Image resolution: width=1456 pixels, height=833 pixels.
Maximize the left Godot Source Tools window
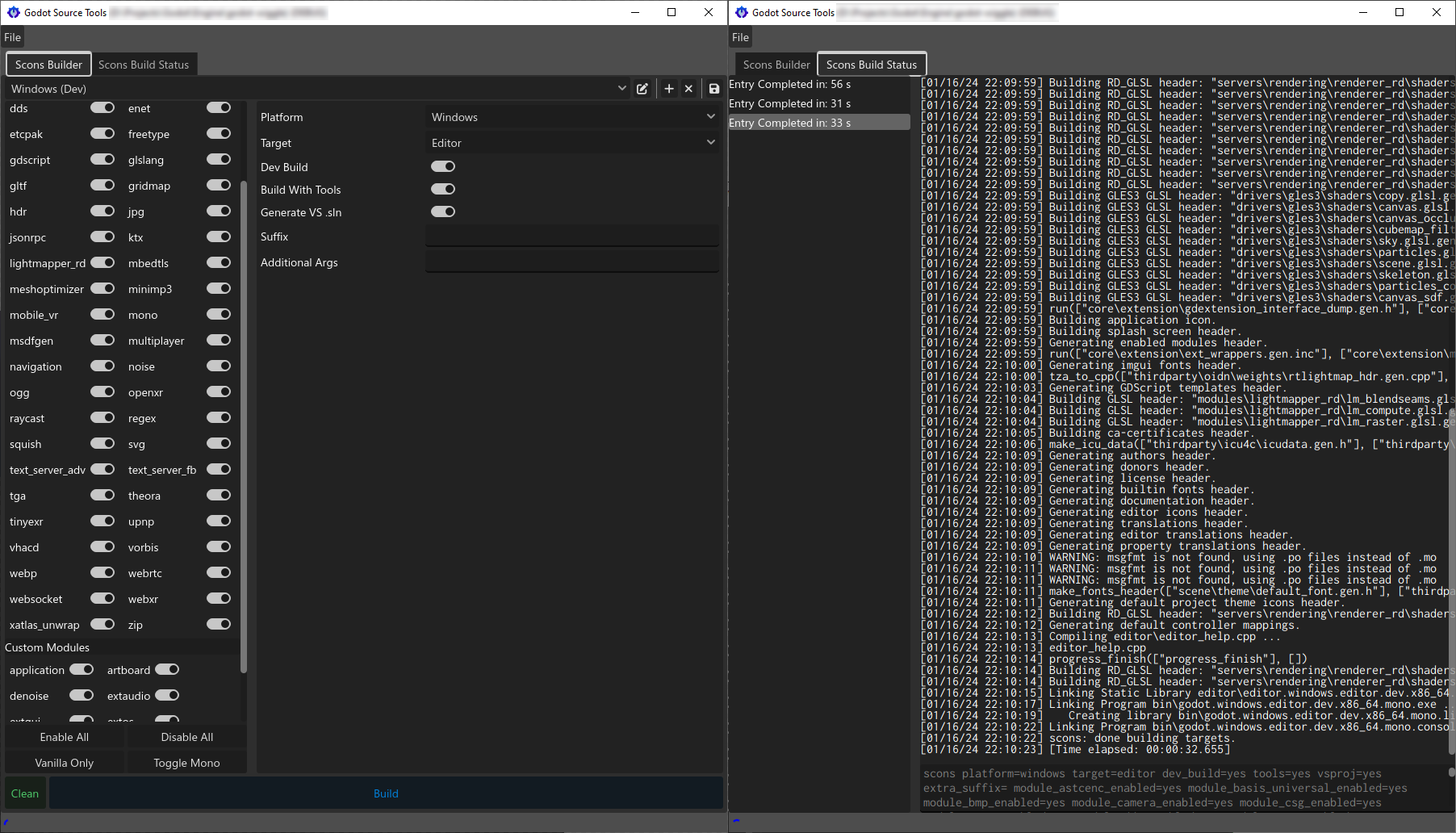[672, 12]
